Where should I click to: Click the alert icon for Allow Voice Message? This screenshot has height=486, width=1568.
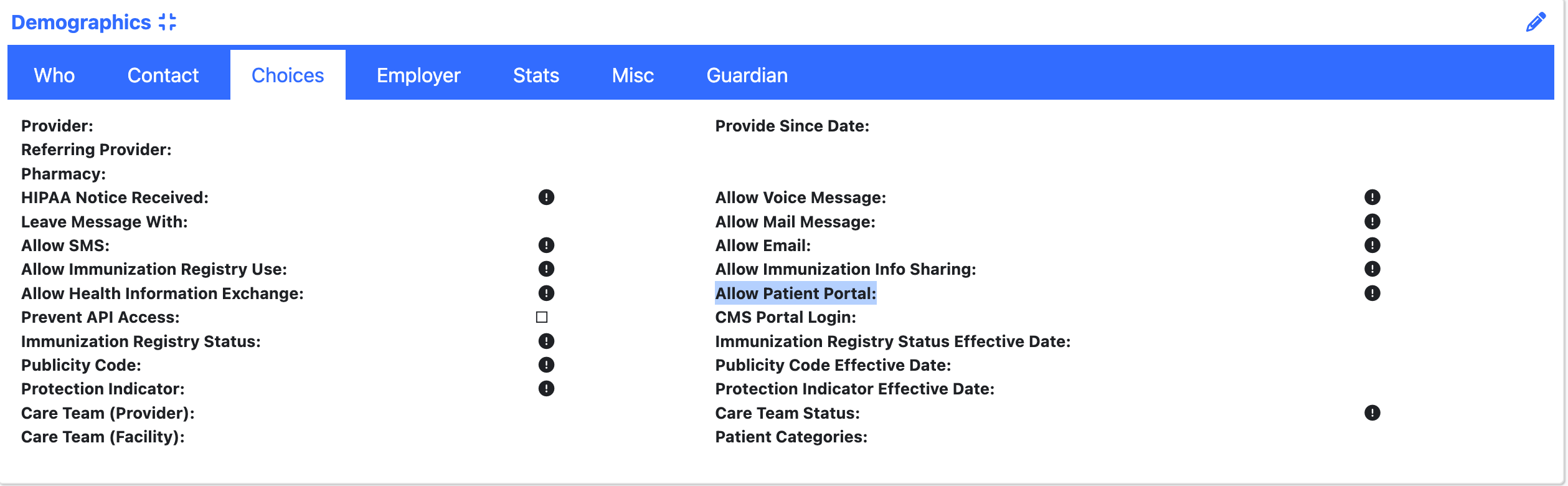click(x=1373, y=198)
